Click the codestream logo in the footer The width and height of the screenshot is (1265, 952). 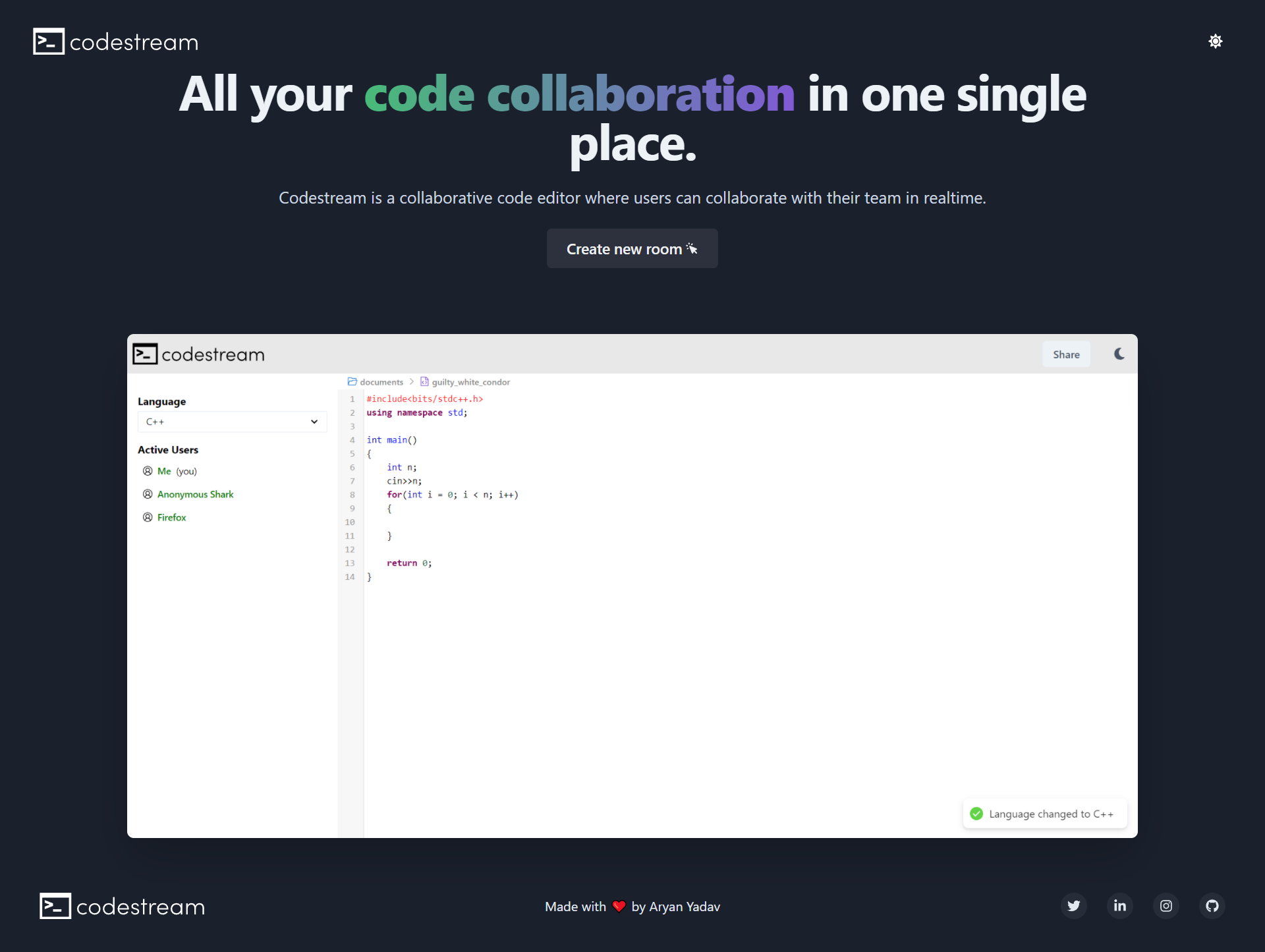click(x=123, y=907)
